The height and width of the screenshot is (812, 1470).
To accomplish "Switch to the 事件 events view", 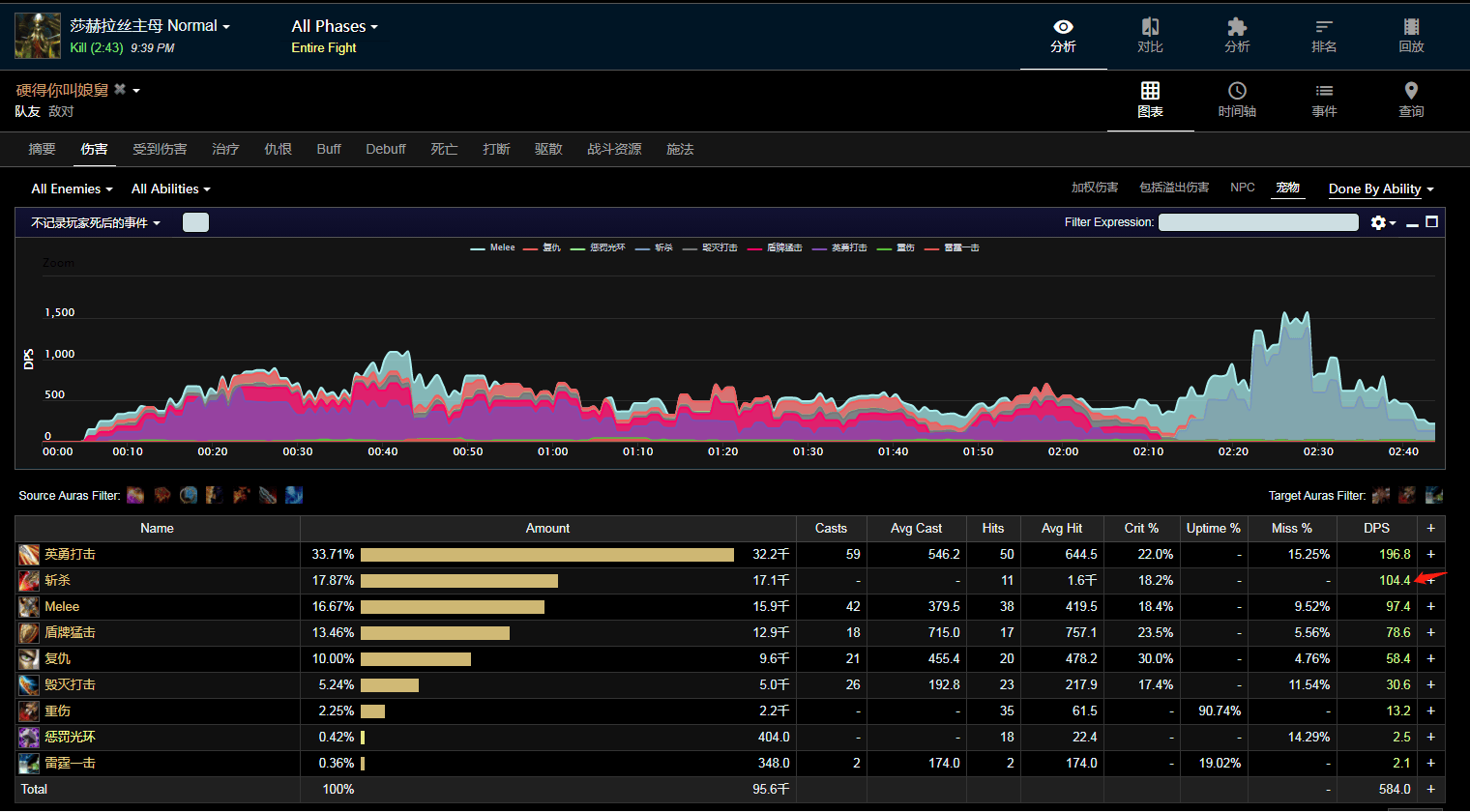I will (x=1324, y=101).
